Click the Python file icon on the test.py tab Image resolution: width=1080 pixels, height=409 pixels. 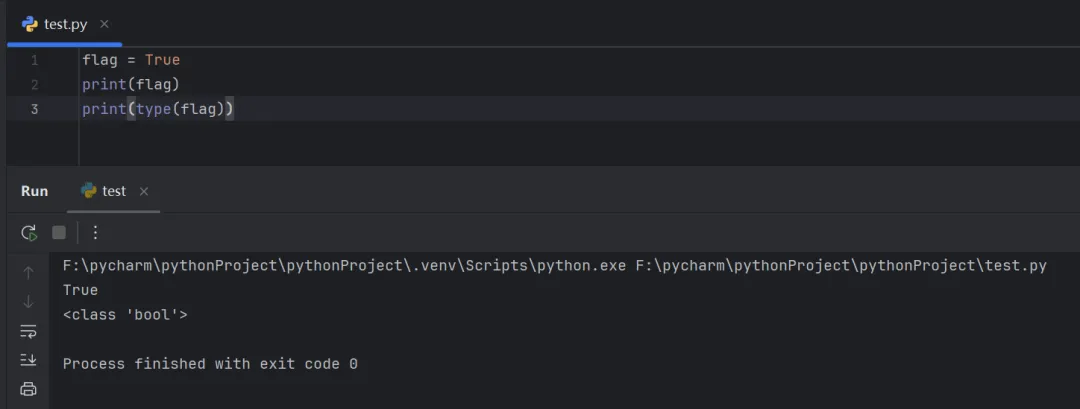click(x=30, y=24)
